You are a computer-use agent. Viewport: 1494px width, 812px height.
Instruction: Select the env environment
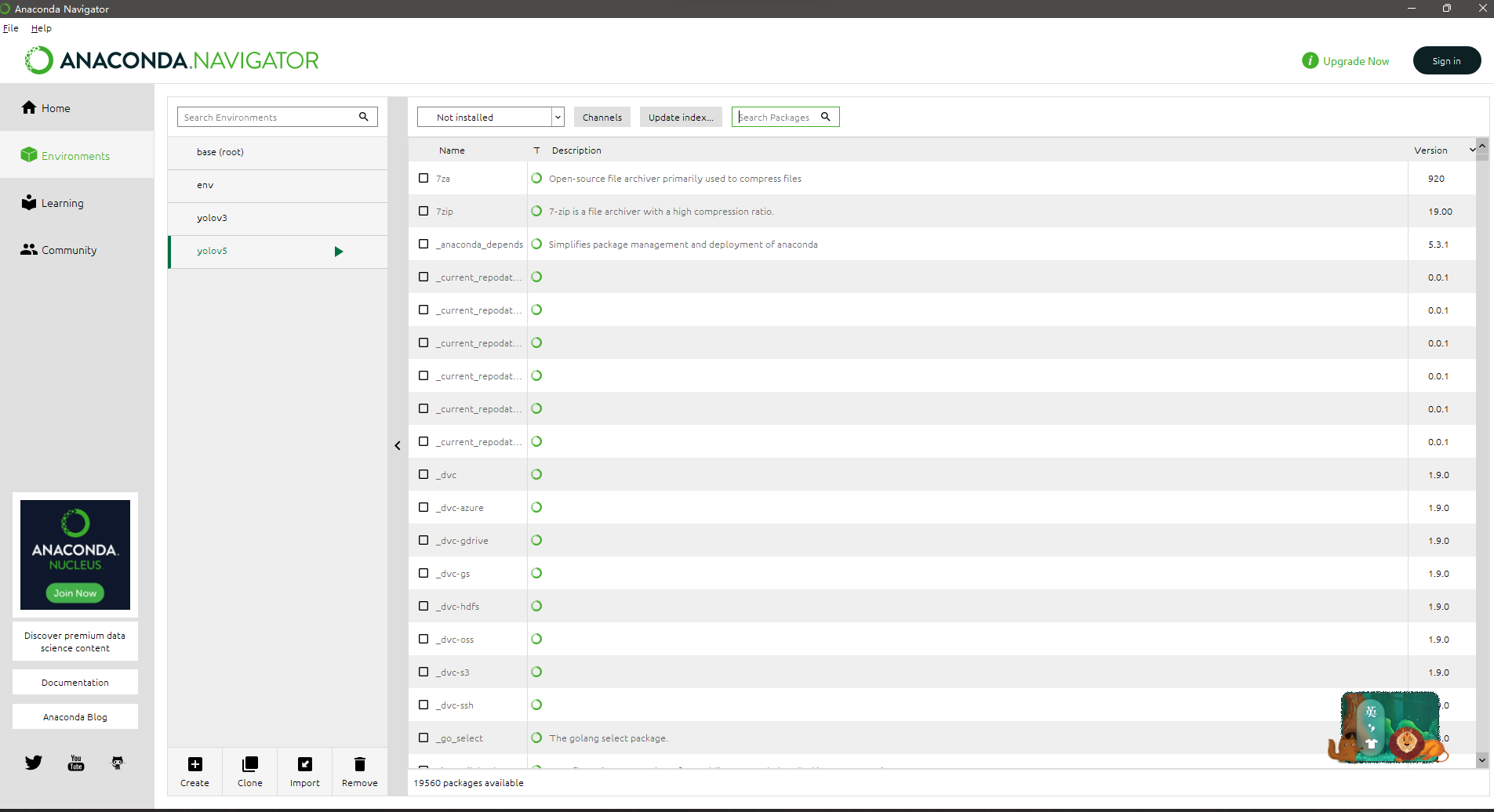click(x=278, y=186)
